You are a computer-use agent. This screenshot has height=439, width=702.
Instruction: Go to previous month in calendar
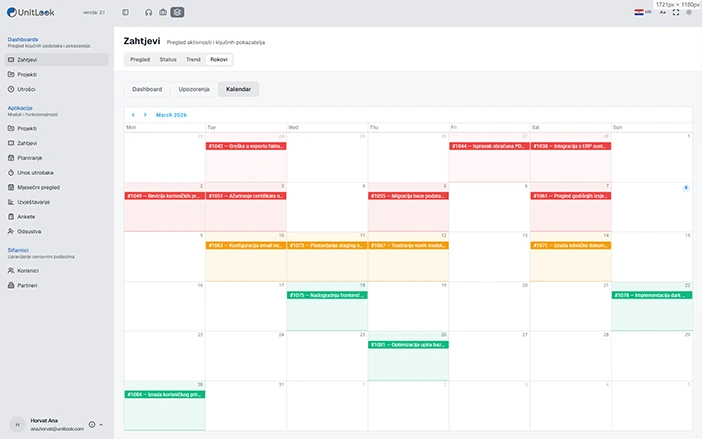(133, 115)
